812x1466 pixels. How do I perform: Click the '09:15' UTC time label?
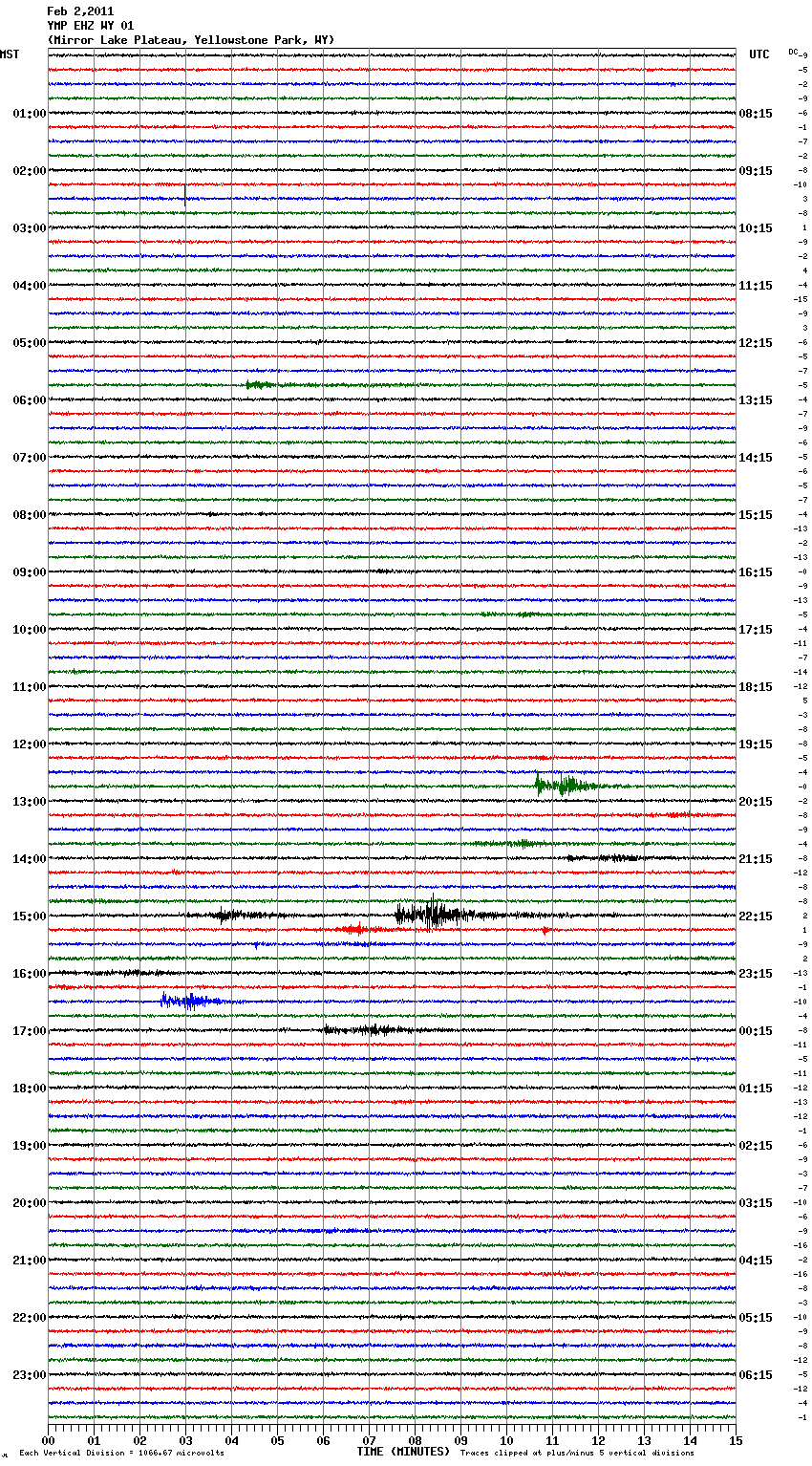tap(756, 171)
